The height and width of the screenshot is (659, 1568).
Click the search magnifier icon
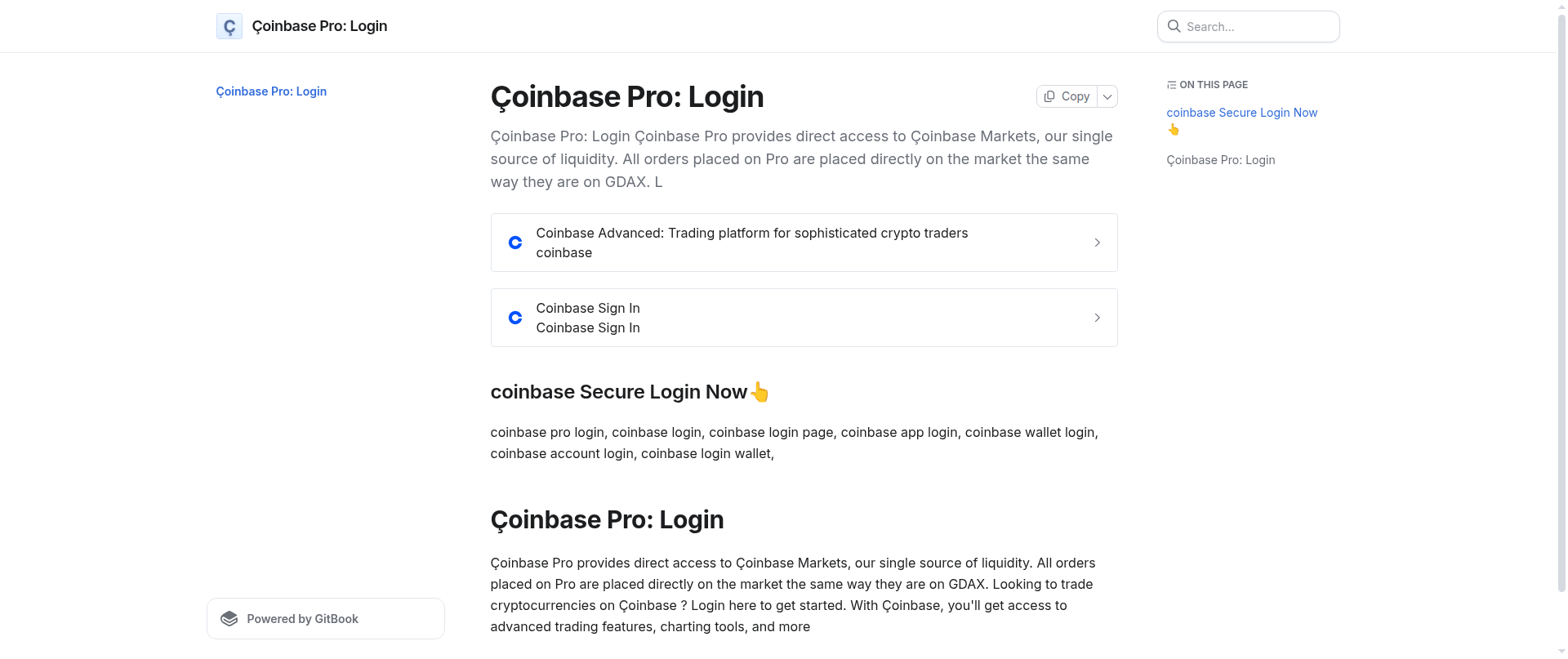click(x=1174, y=26)
